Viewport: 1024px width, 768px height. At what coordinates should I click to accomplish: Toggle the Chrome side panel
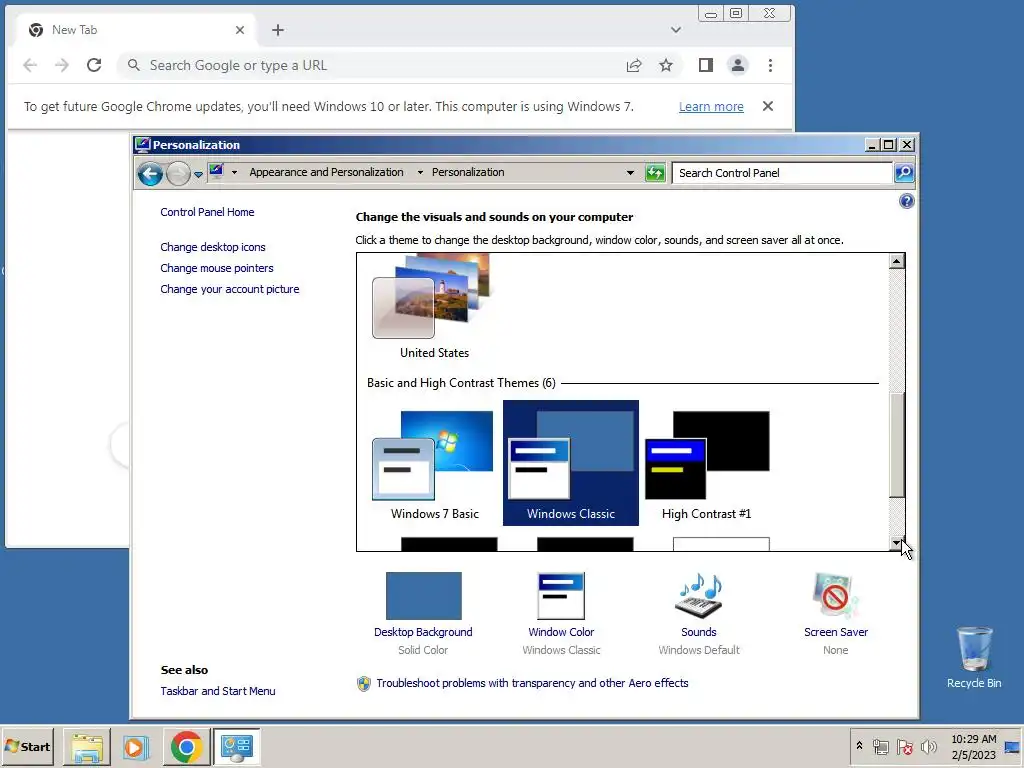tap(705, 65)
